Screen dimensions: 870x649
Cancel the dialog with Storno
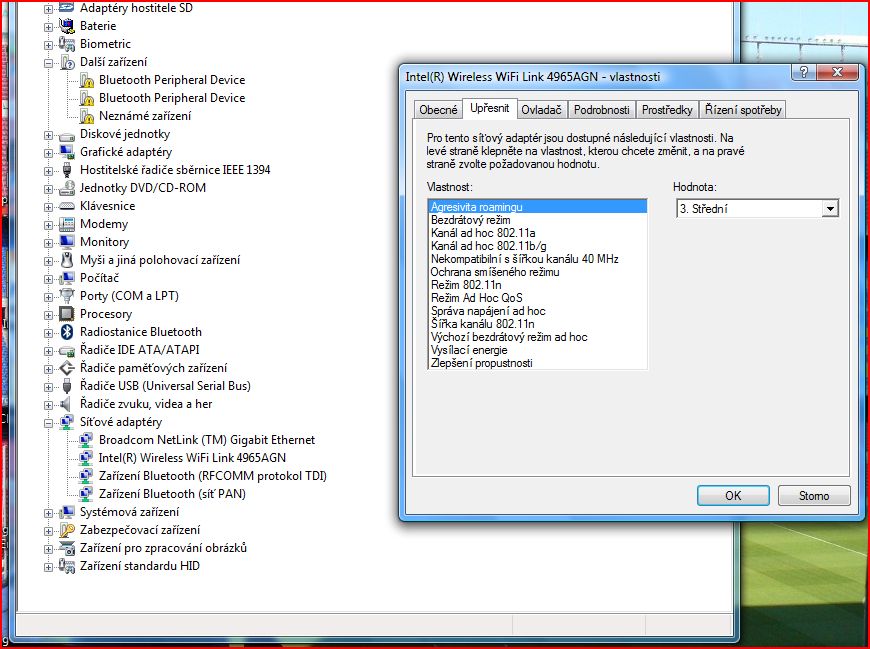[x=814, y=495]
